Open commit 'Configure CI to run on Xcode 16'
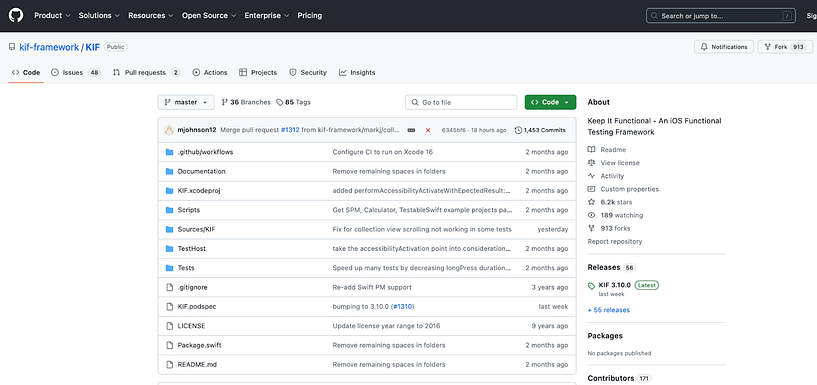The width and height of the screenshot is (817, 385). (383, 152)
